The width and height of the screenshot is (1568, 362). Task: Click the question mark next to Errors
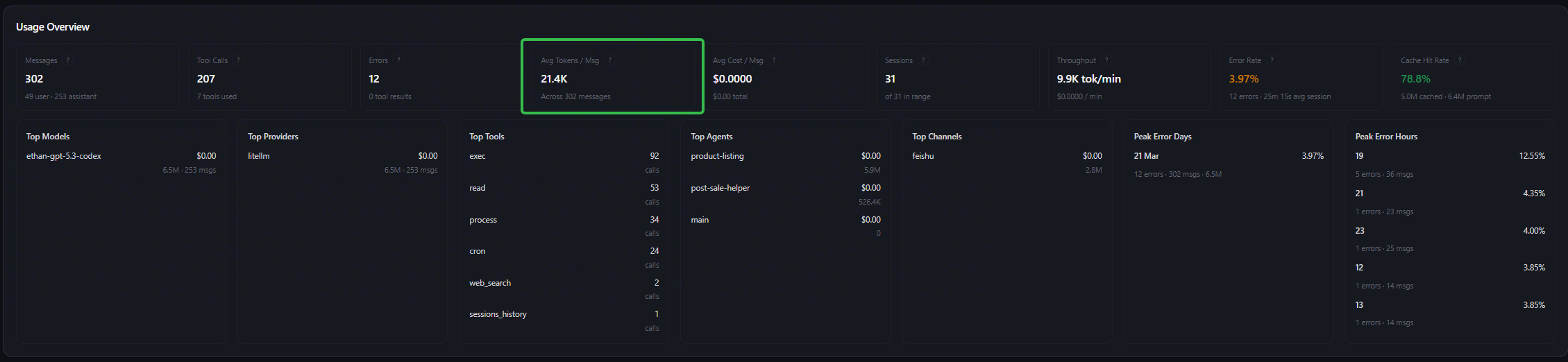point(398,60)
